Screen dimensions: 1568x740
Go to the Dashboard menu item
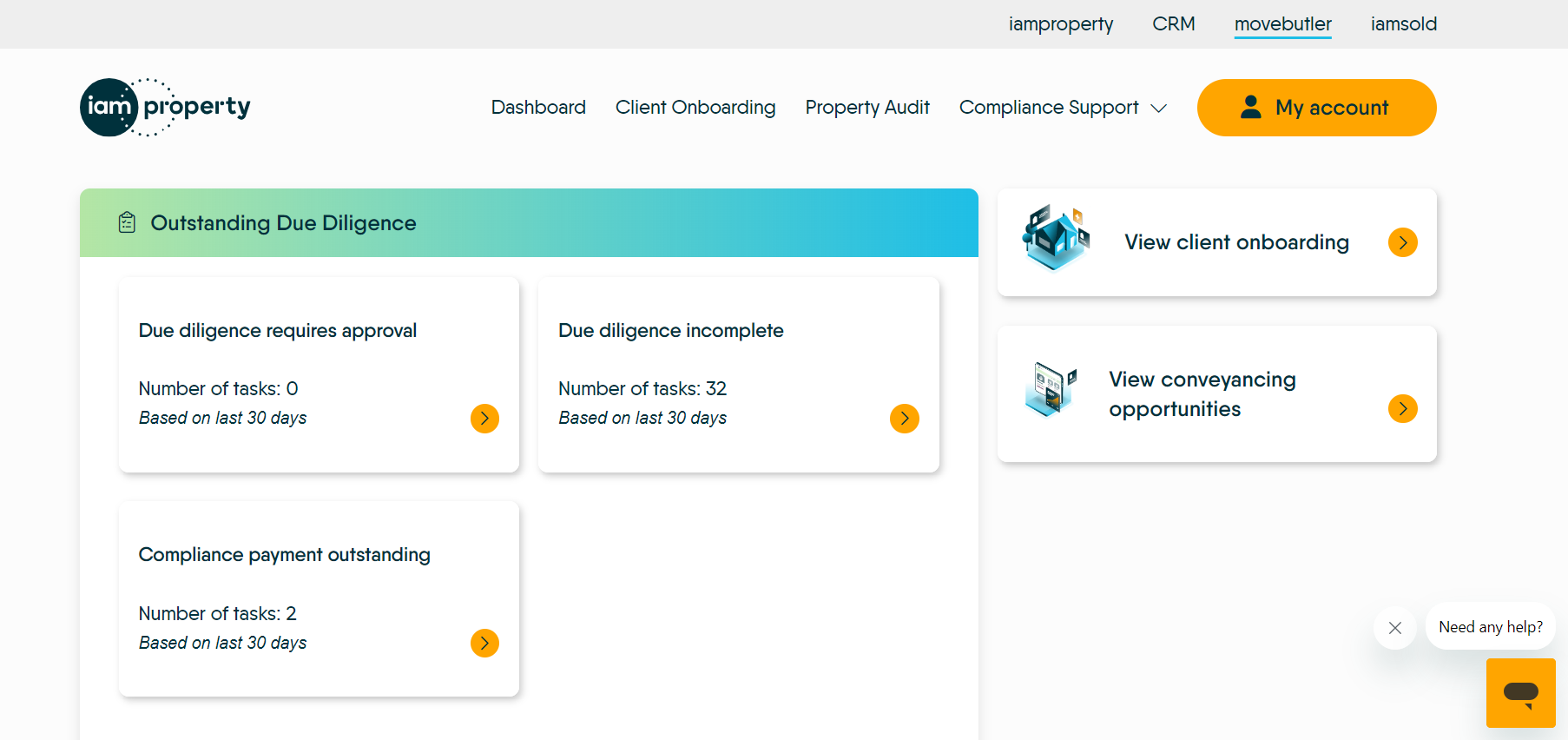[538, 108]
